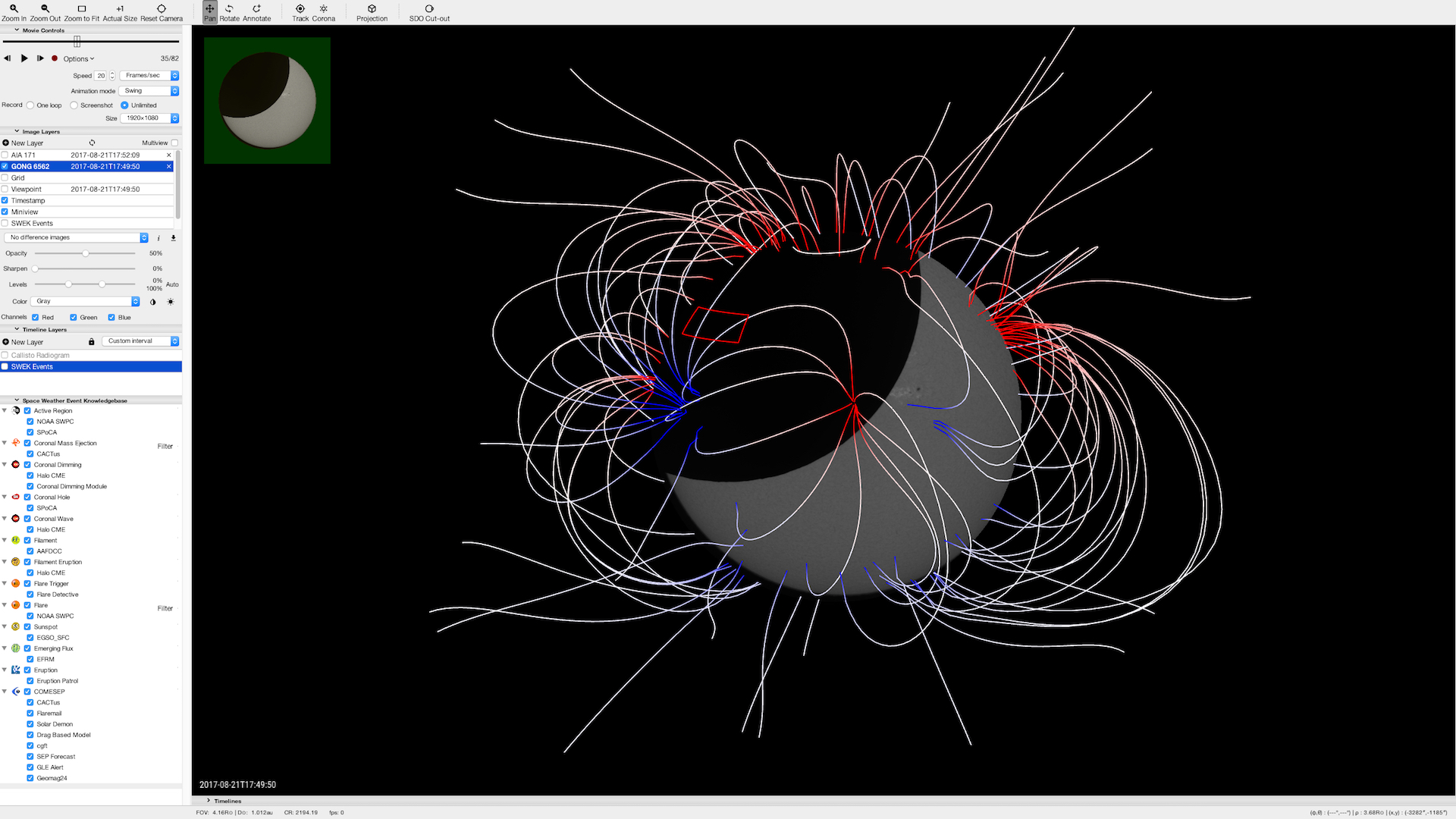Viewport: 1456px width, 819px height.
Task: Collapse the Active Region tree group
Action: coord(5,410)
